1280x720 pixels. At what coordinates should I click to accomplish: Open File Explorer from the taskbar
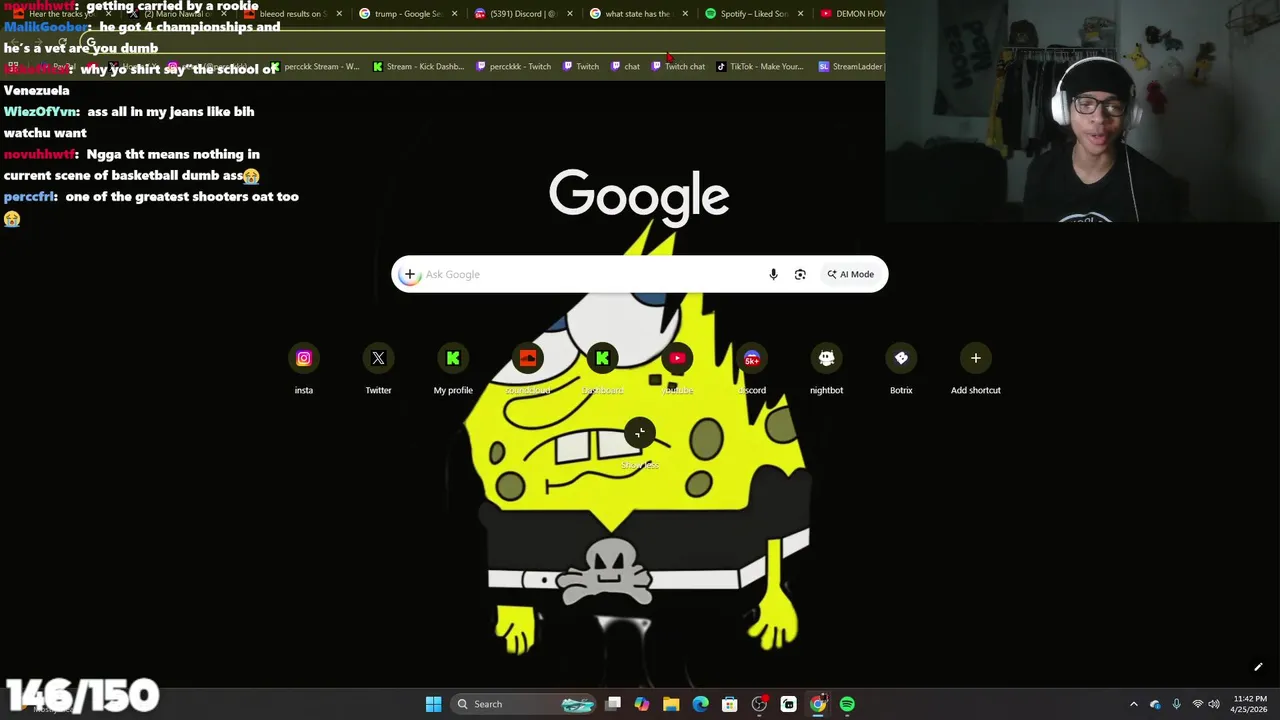pyautogui.click(x=671, y=704)
